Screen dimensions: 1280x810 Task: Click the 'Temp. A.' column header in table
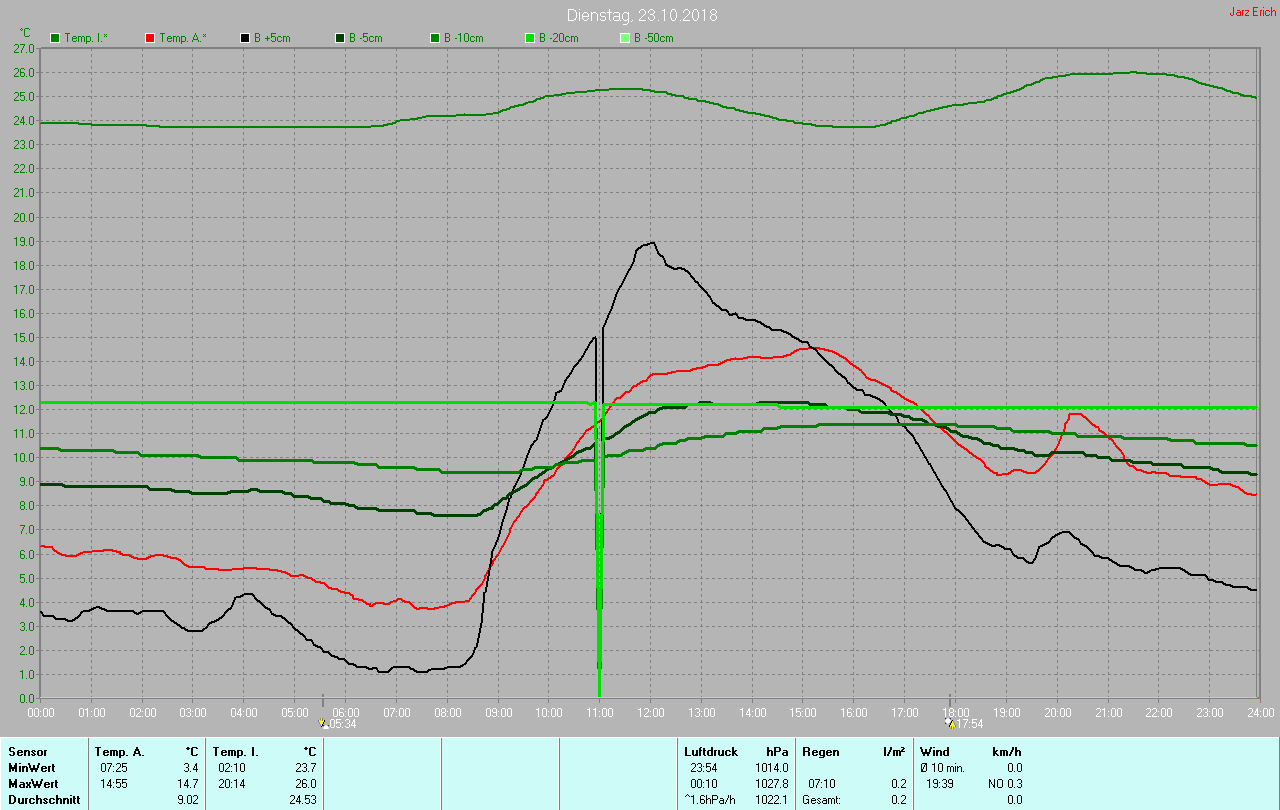(x=120, y=752)
